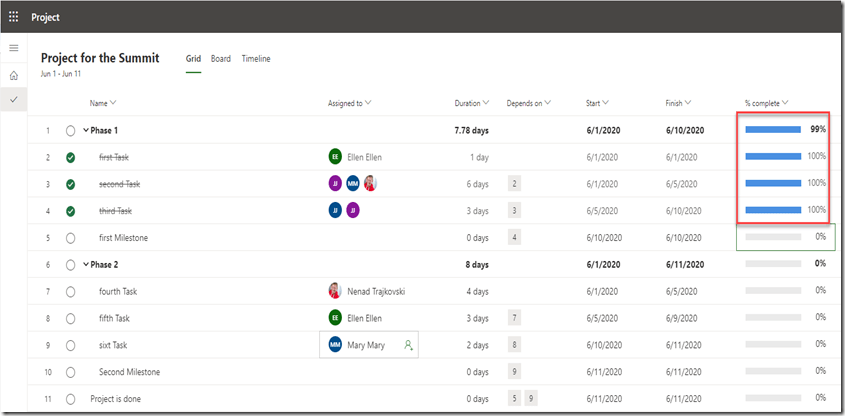Screen dimensions: 845x416
Task: Open the checkmark projects sidebar icon
Action: (x=14, y=100)
